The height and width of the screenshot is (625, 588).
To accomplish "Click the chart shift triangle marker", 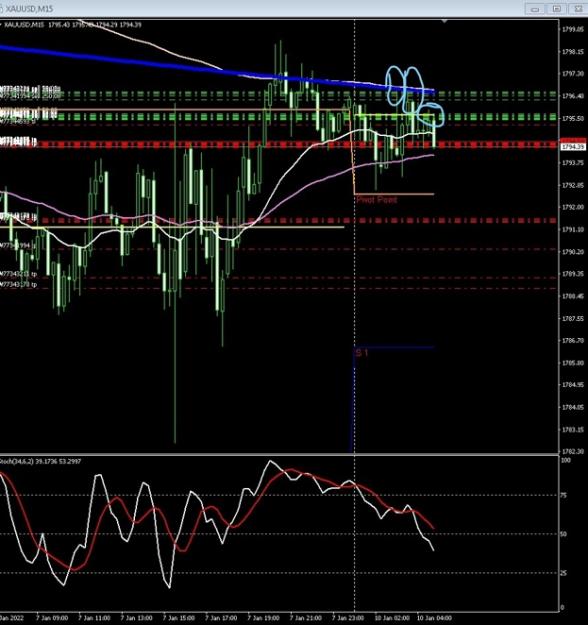I will [x=444, y=20].
